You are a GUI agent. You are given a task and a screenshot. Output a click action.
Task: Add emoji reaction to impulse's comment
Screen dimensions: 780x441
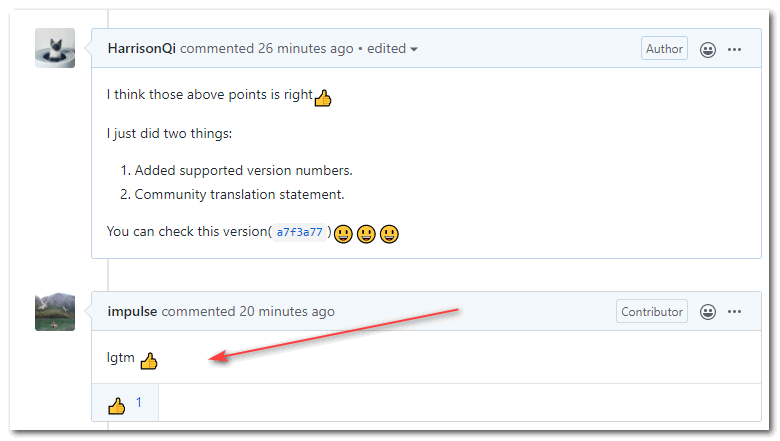point(708,311)
